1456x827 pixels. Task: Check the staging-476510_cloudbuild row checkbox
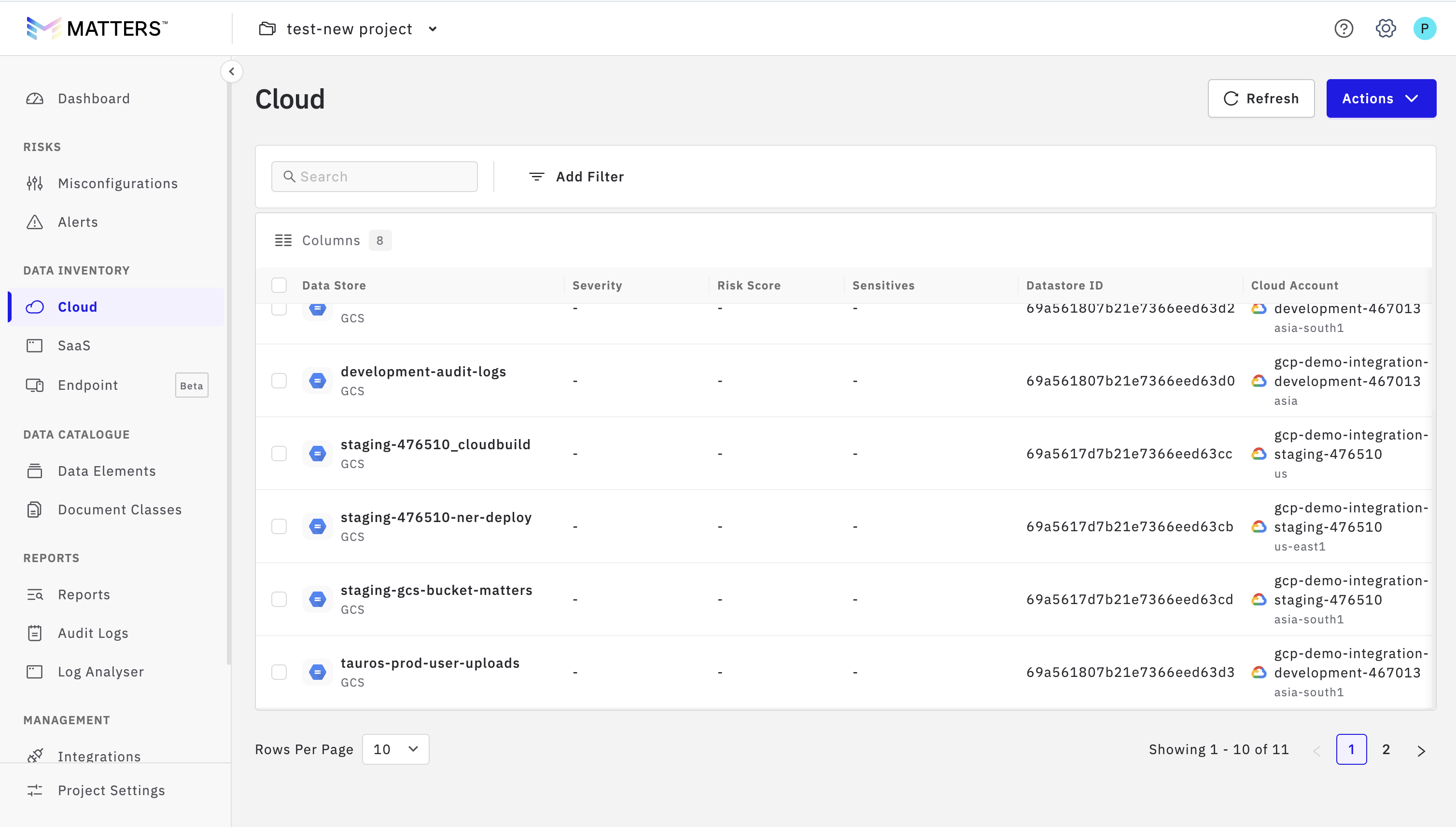pyautogui.click(x=279, y=453)
